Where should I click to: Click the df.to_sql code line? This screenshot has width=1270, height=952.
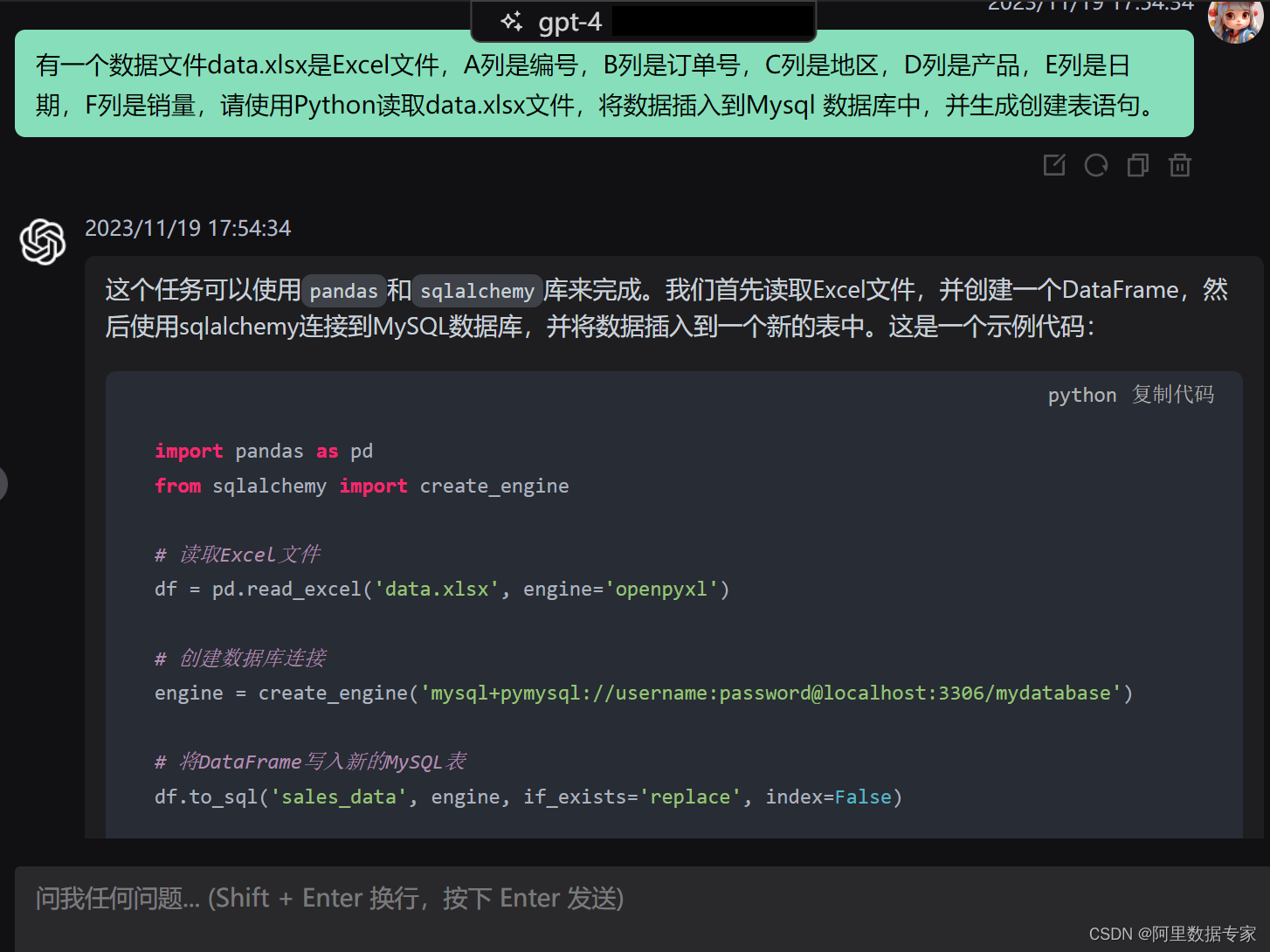[x=528, y=797]
